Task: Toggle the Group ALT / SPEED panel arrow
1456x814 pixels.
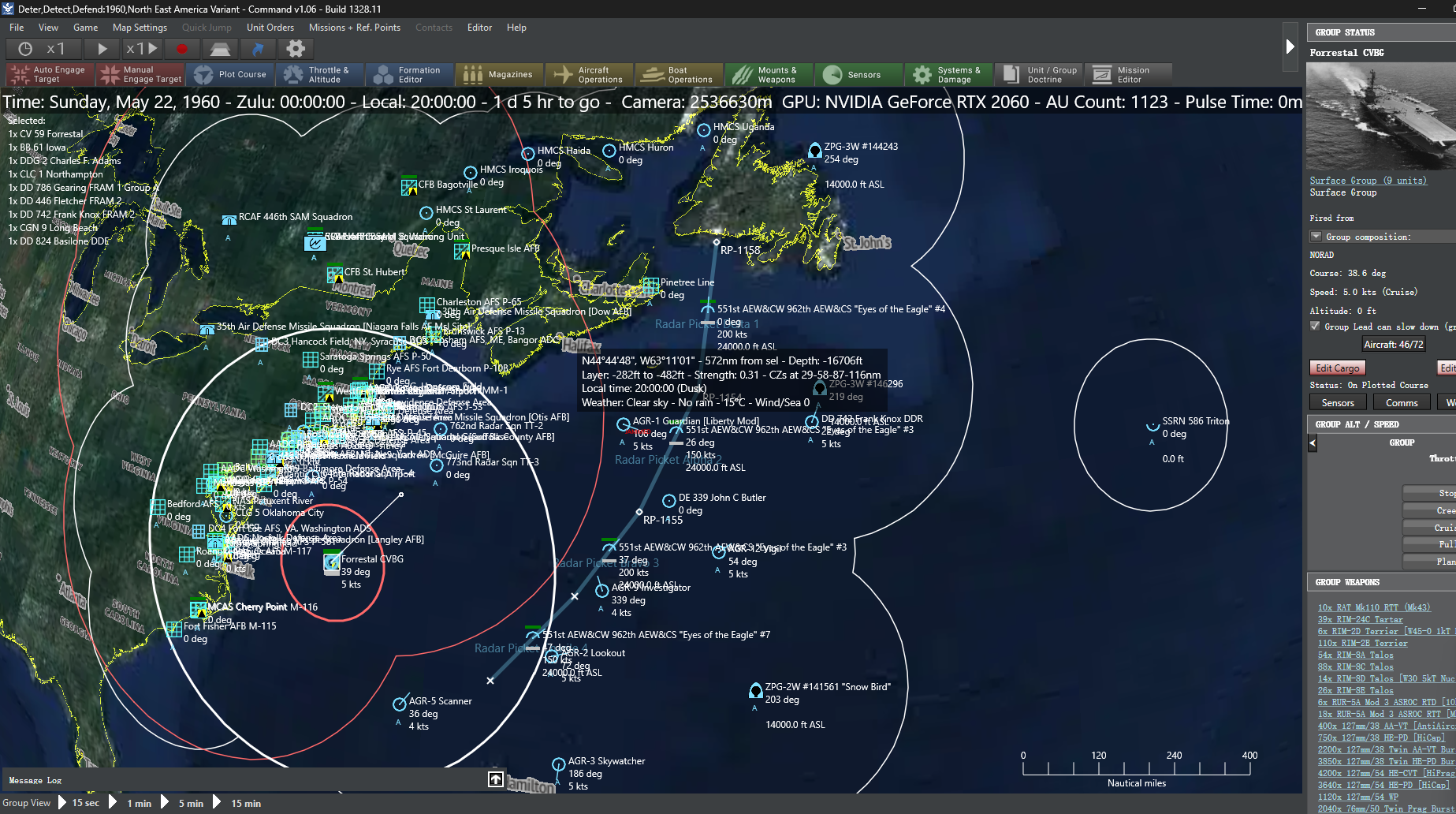Action: point(1313,443)
